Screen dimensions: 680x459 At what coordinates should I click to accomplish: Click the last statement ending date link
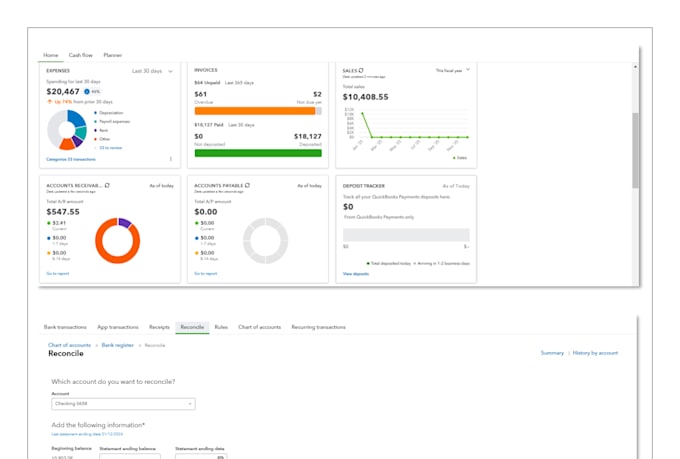87,434
